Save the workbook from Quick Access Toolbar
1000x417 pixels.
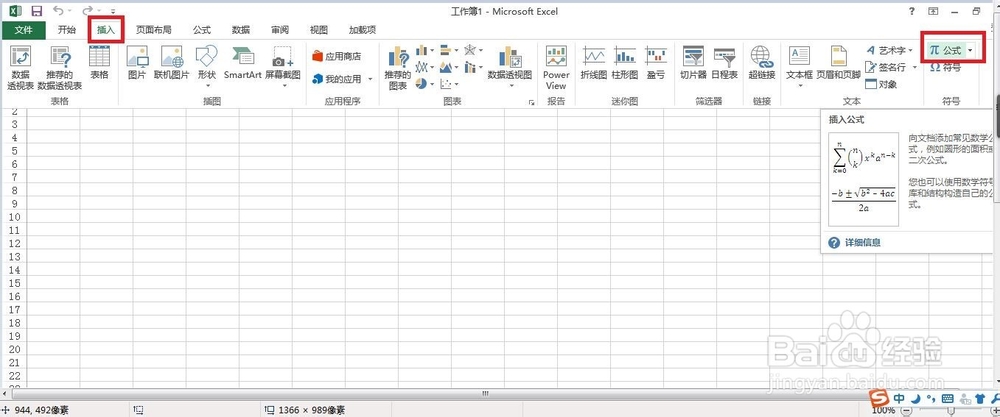(x=36, y=11)
